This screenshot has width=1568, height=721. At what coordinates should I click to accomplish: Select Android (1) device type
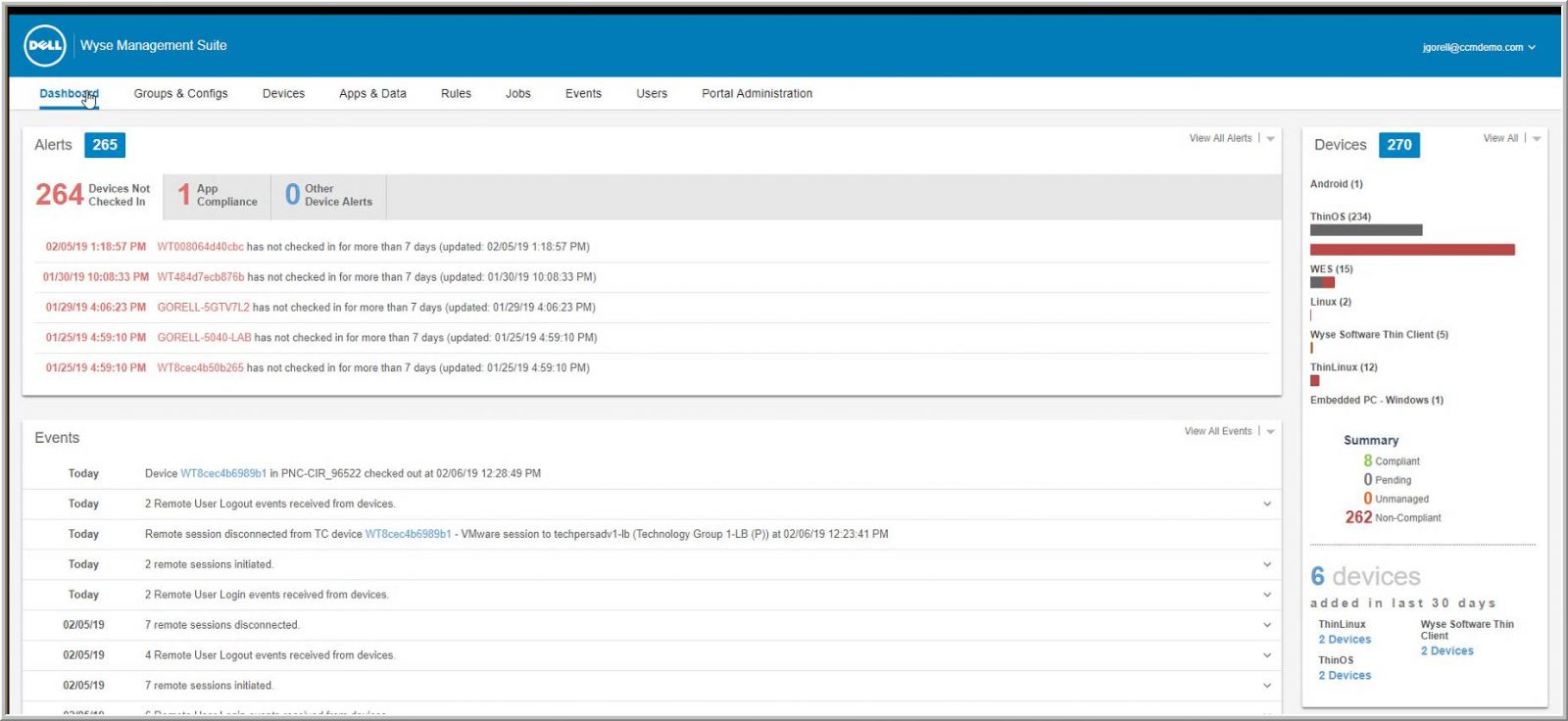(x=1337, y=184)
